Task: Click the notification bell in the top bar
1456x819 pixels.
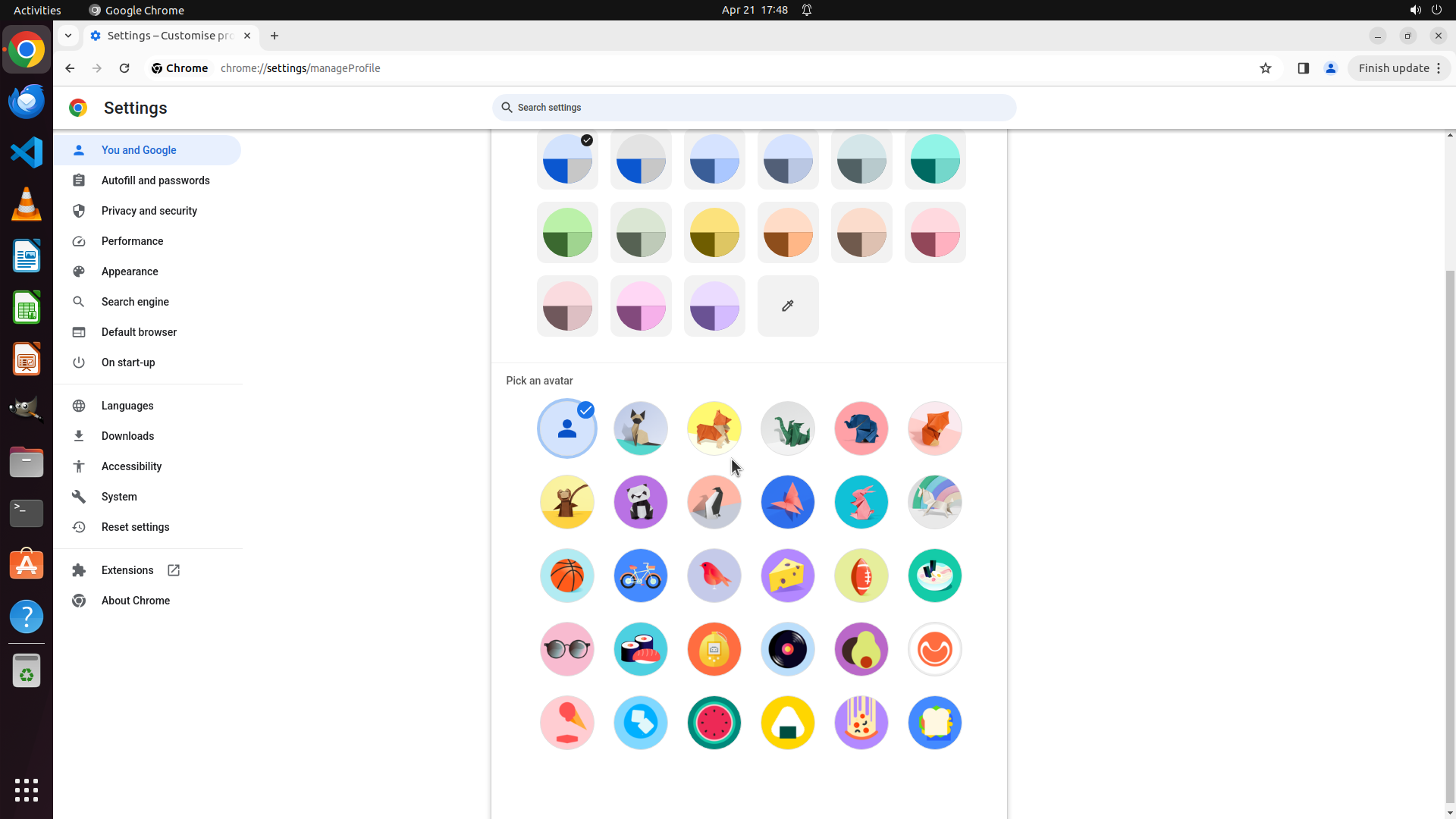Action: tap(807, 10)
